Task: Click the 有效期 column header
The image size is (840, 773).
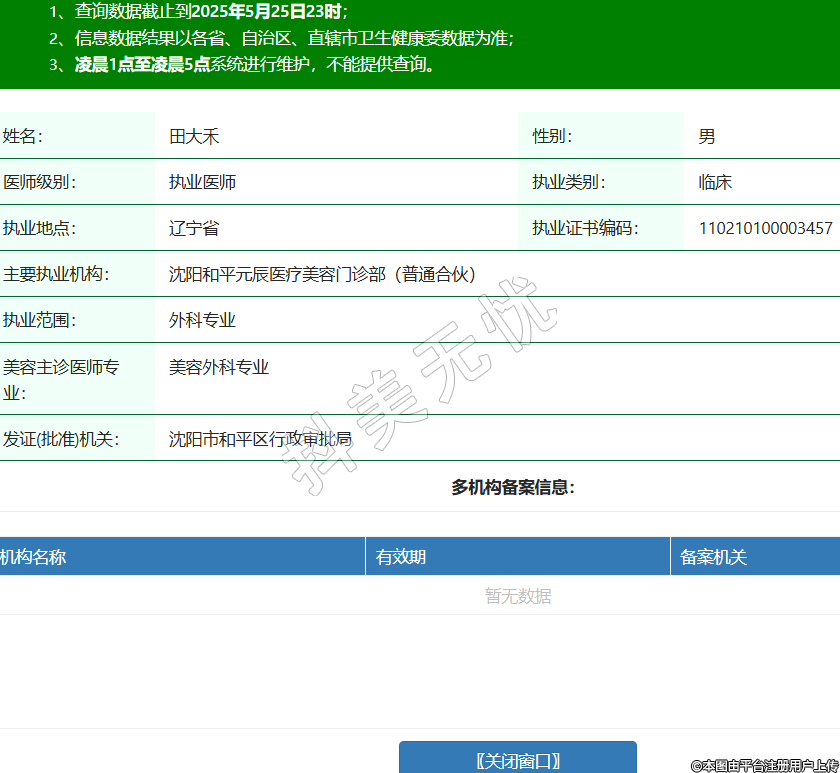Action: click(x=401, y=557)
